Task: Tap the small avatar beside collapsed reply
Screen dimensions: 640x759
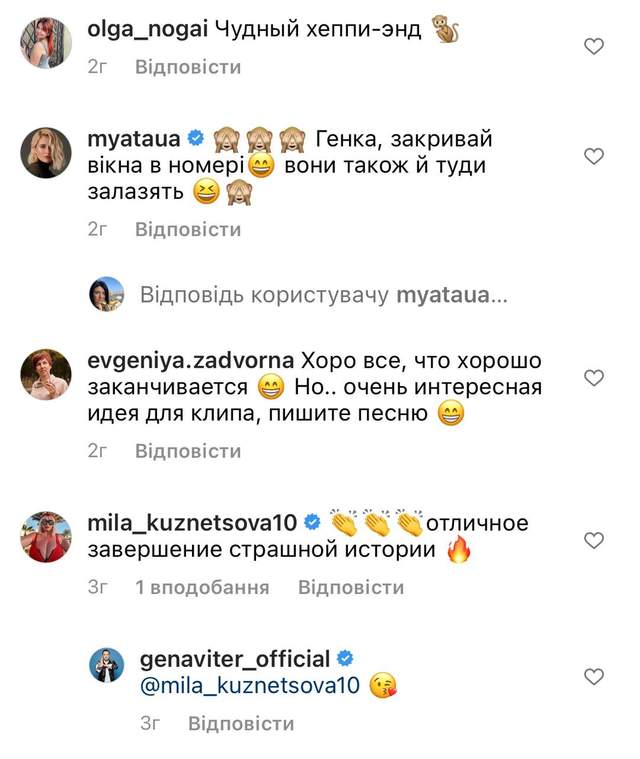Action: coord(106,294)
